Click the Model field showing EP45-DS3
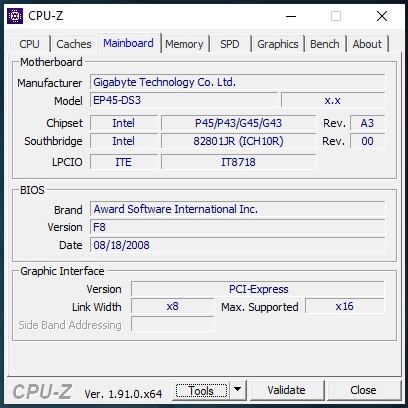The width and height of the screenshot is (408, 408). [184, 100]
